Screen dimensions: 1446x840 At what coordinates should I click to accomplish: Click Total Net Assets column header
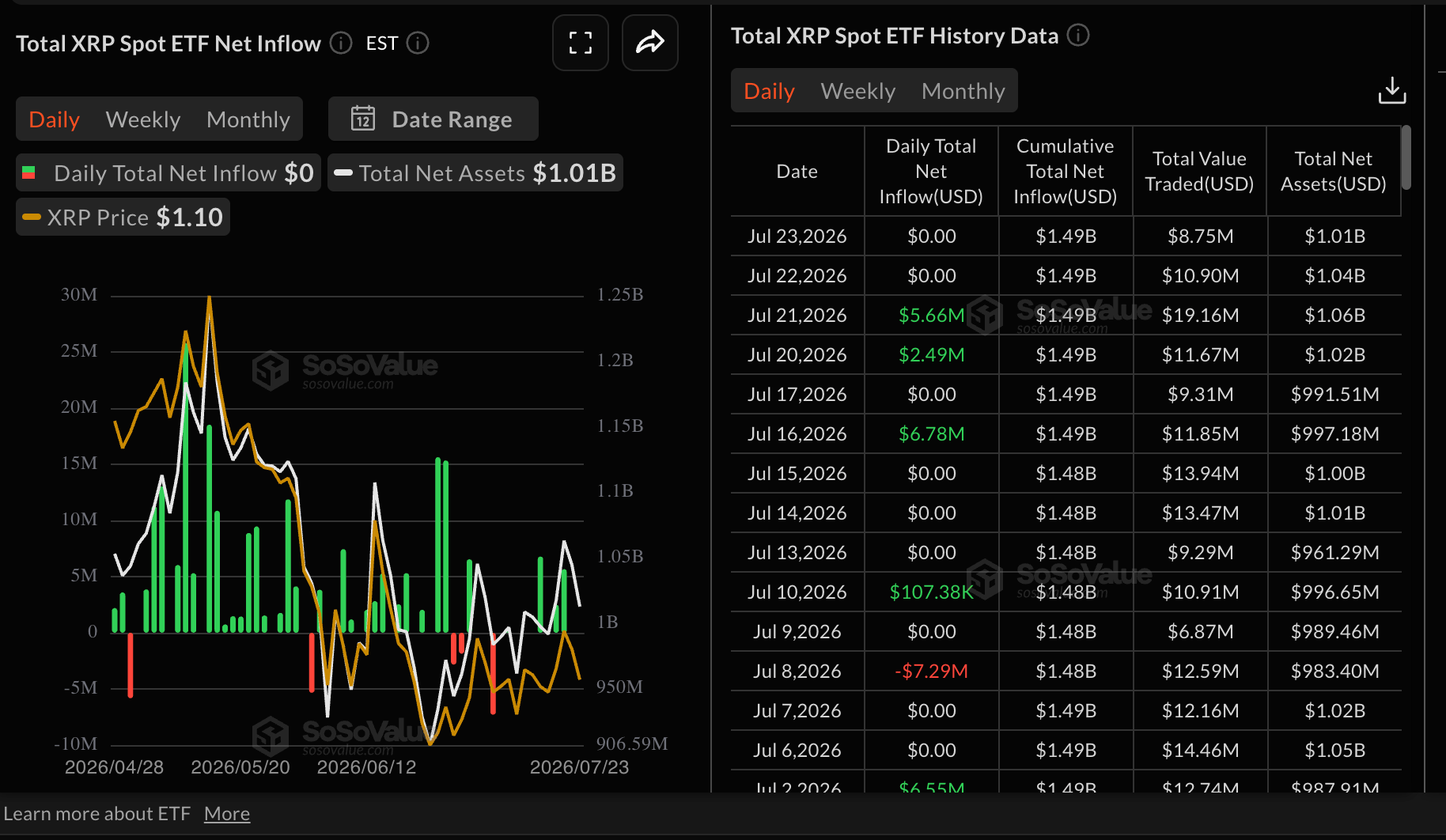pos(1334,171)
